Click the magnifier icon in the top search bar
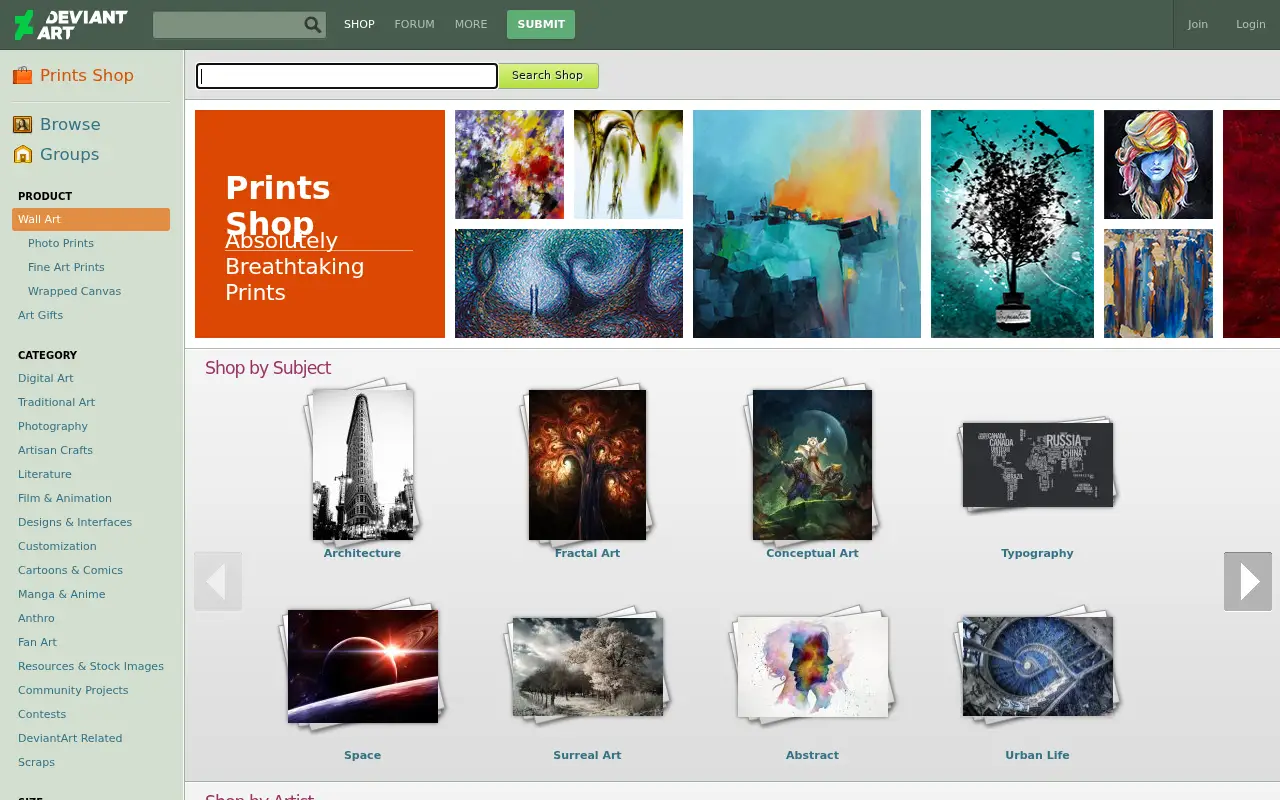Screen dimensions: 1280x800 click(x=313, y=25)
